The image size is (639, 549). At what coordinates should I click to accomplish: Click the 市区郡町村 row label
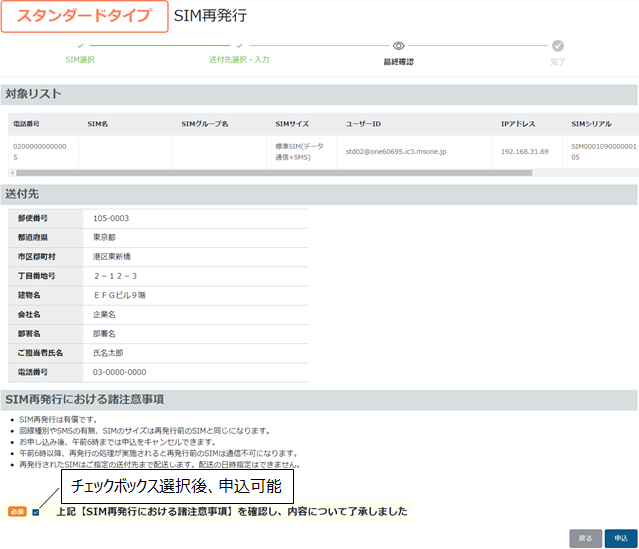tap(36, 257)
